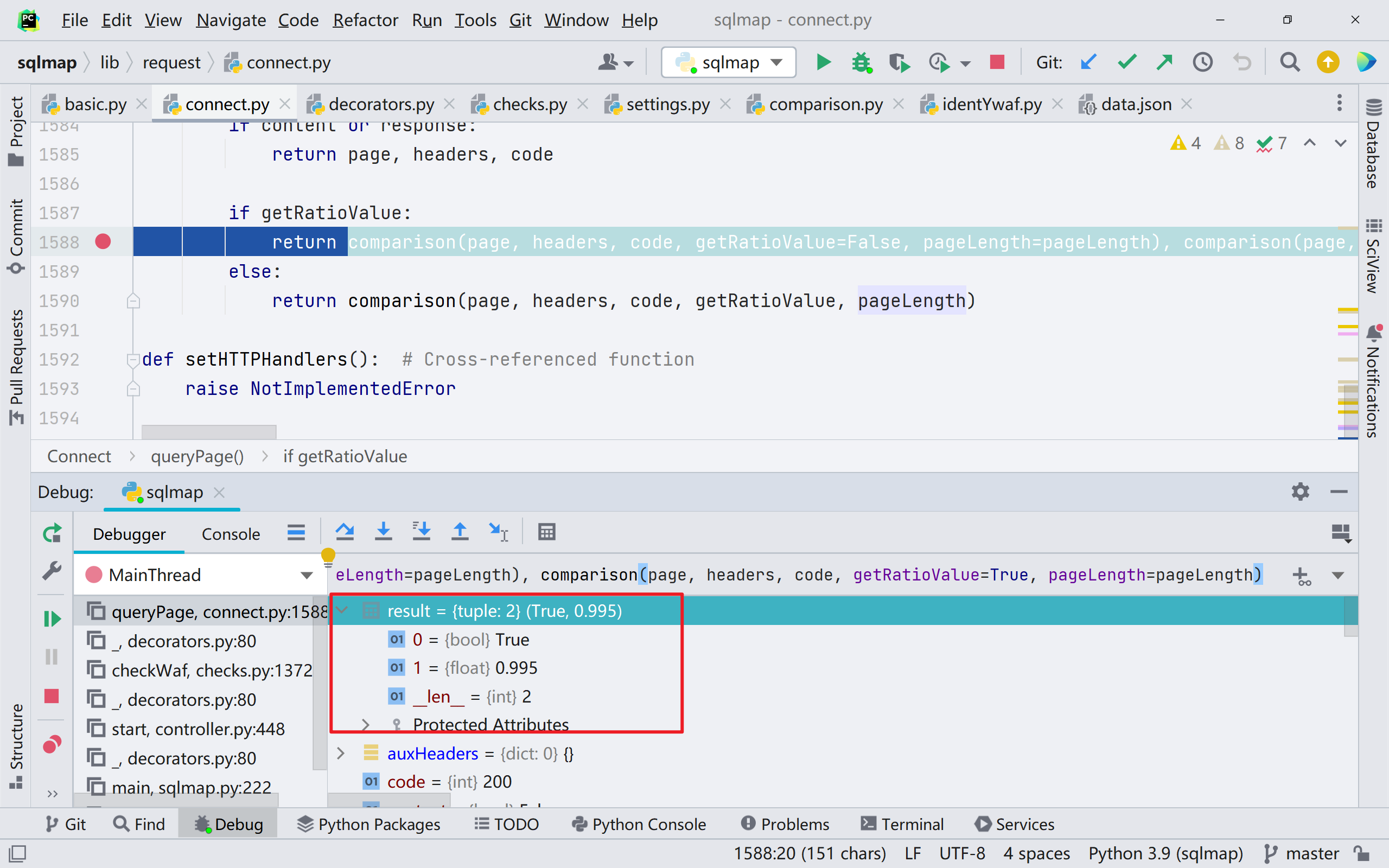1389x868 pixels.
Task: Step over in the debugger toolbar
Action: point(345,532)
